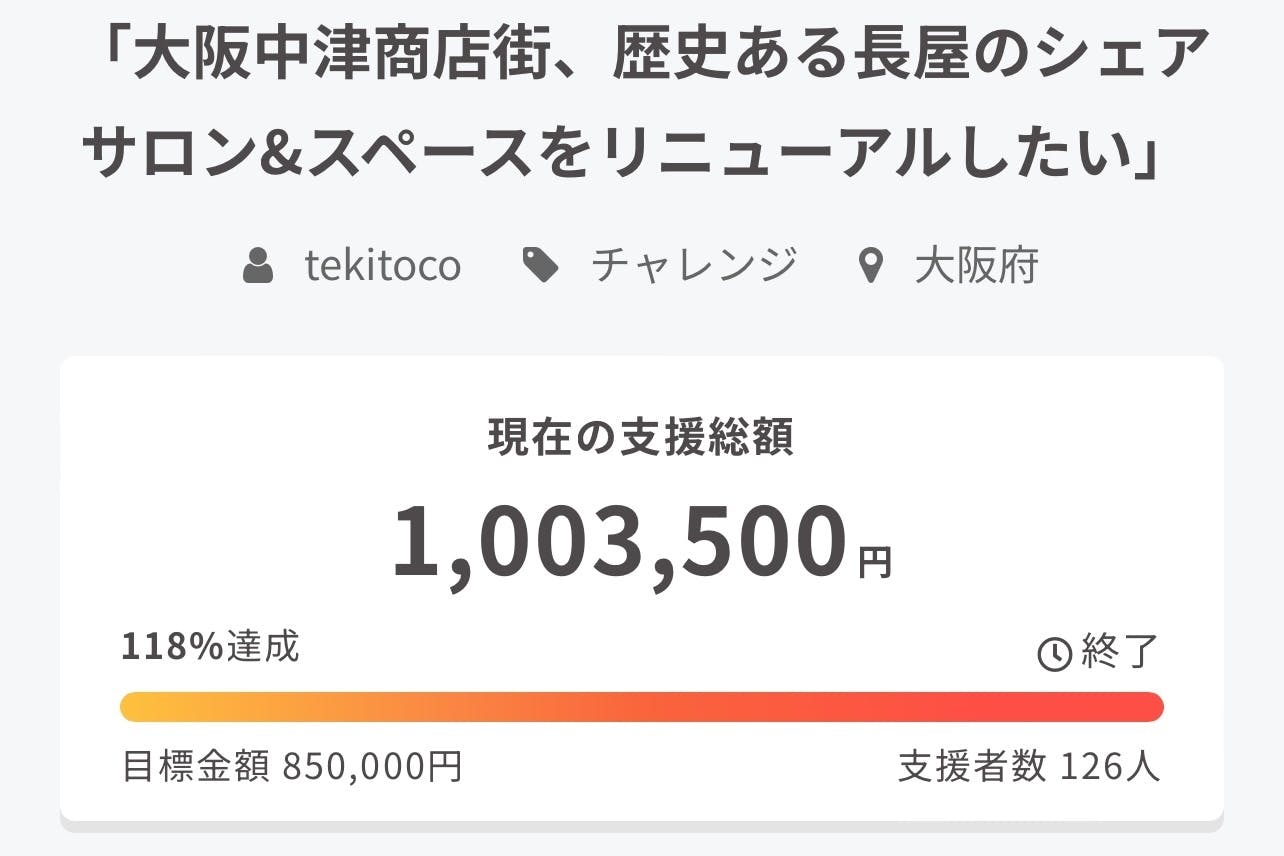The width and height of the screenshot is (1284, 856).
Task: Click the 支援者数 126人 supporter count
Action: coord(1029,767)
